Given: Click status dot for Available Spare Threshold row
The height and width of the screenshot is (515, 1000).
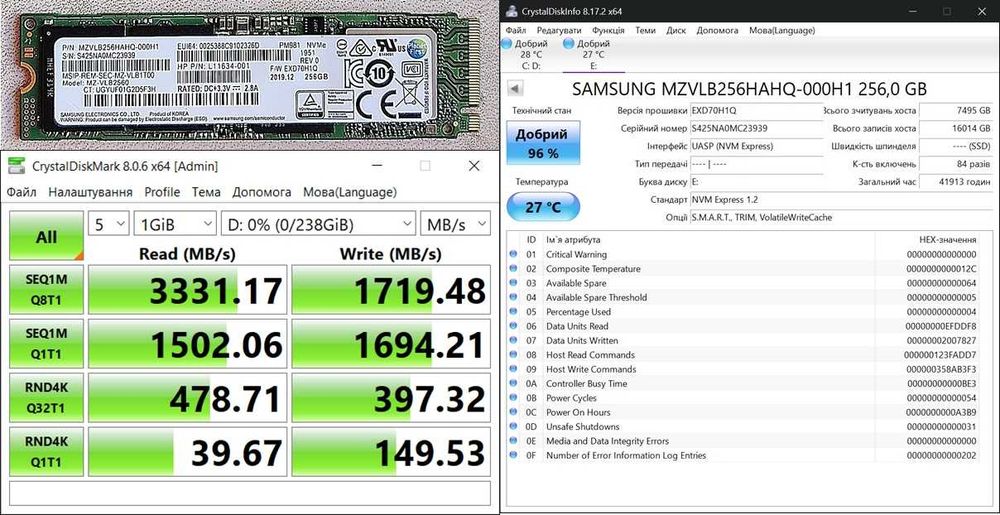Looking at the screenshot, I should [x=513, y=297].
